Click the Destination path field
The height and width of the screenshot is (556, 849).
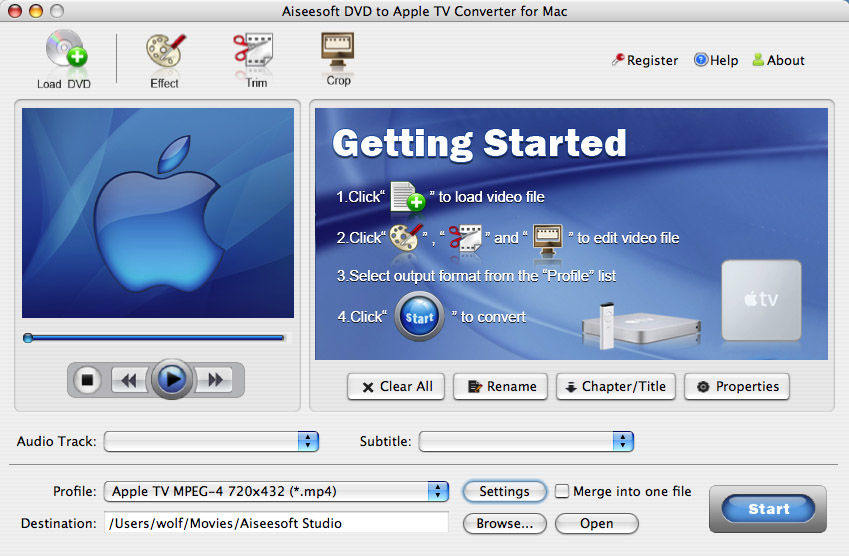[276, 523]
